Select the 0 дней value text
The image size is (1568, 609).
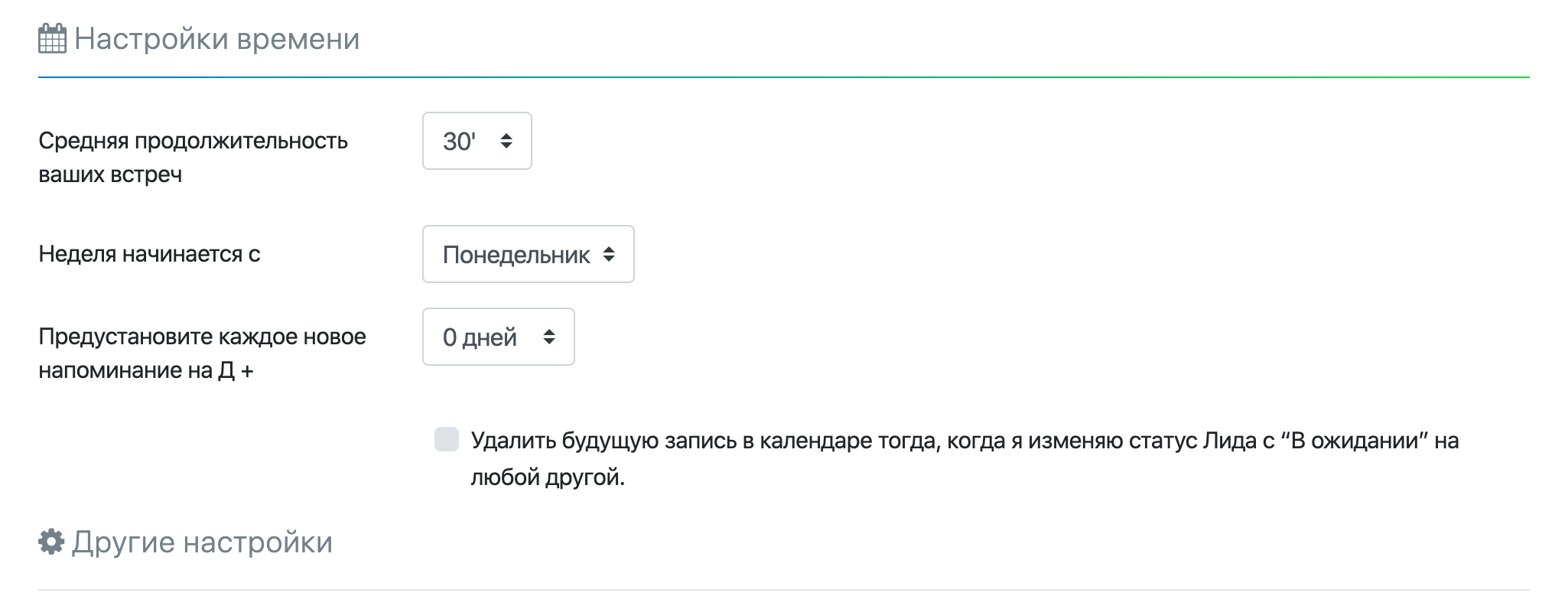[x=480, y=337]
